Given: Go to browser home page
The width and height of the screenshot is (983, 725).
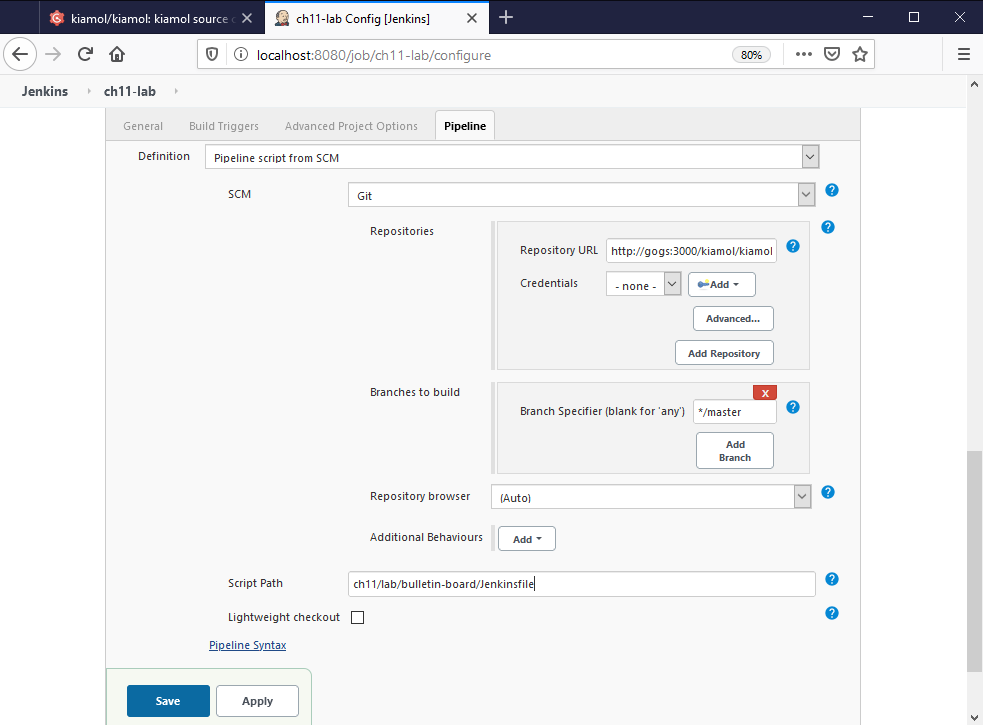Looking at the screenshot, I should coord(117,54).
